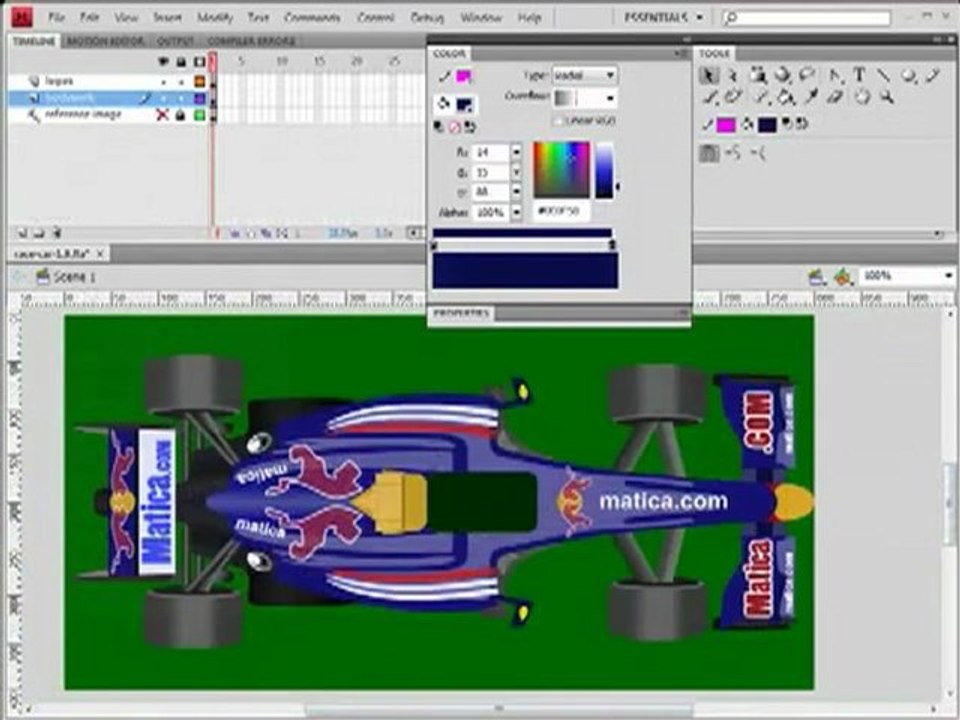This screenshot has height=720, width=960.
Task: Switch to the Motion Editor tab
Action: coord(105,41)
